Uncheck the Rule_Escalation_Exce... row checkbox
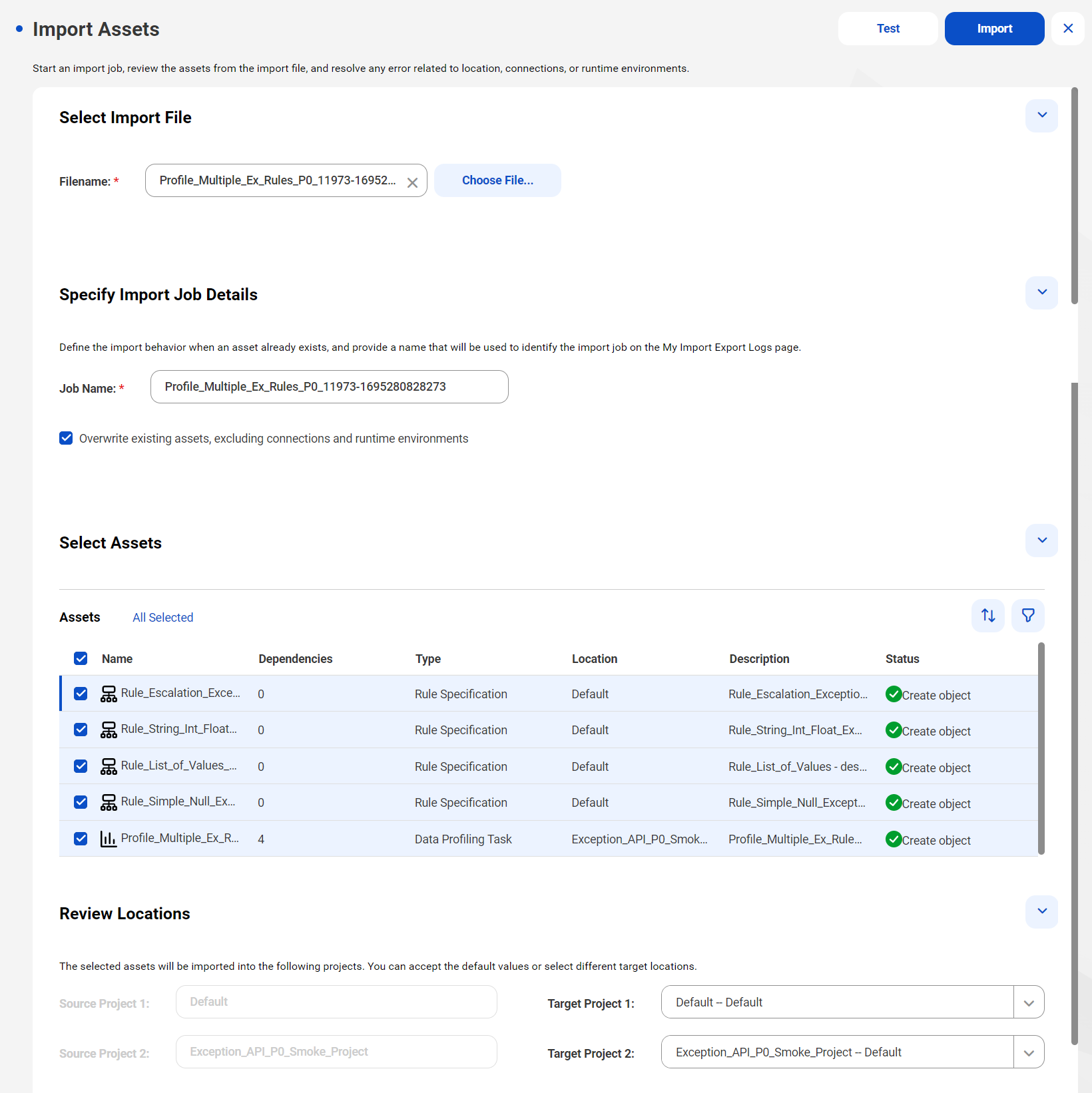Viewport: 1092px width, 1093px height. (81, 694)
